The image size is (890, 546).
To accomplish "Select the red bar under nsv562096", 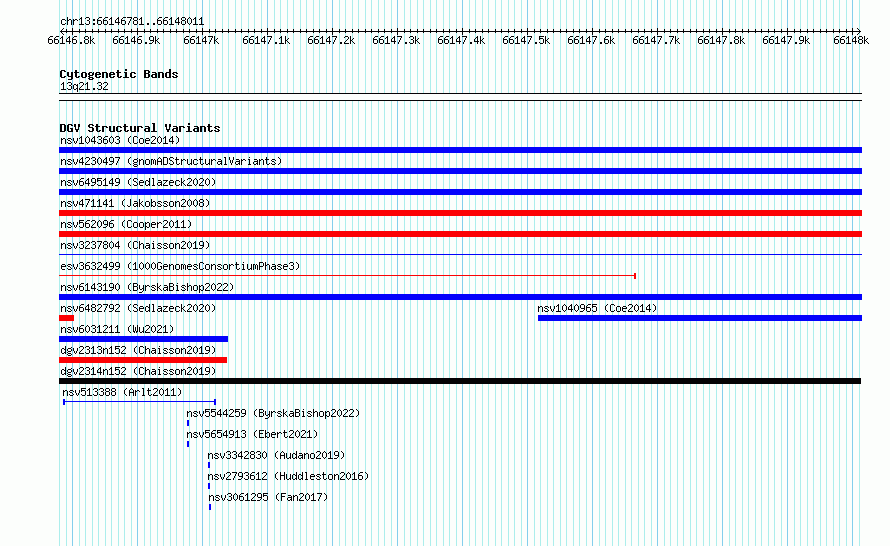I will [x=460, y=234].
